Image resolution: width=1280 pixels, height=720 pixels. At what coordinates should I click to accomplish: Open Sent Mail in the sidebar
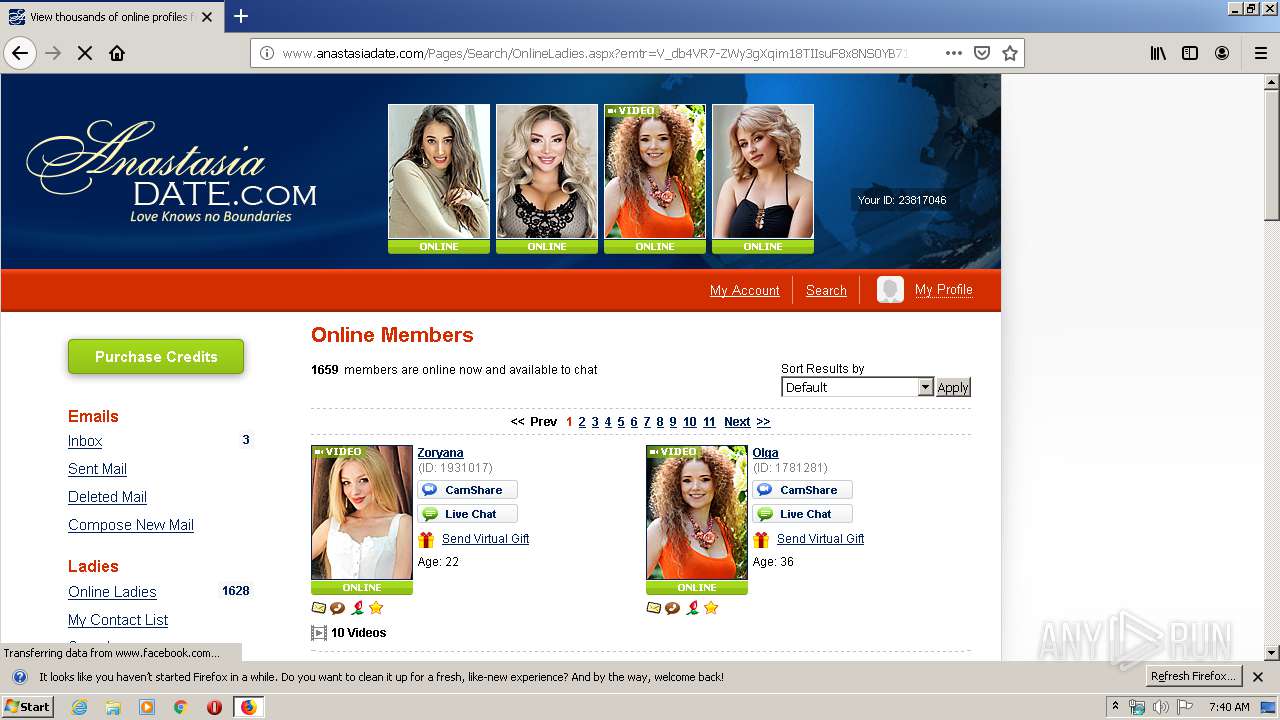point(97,469)
